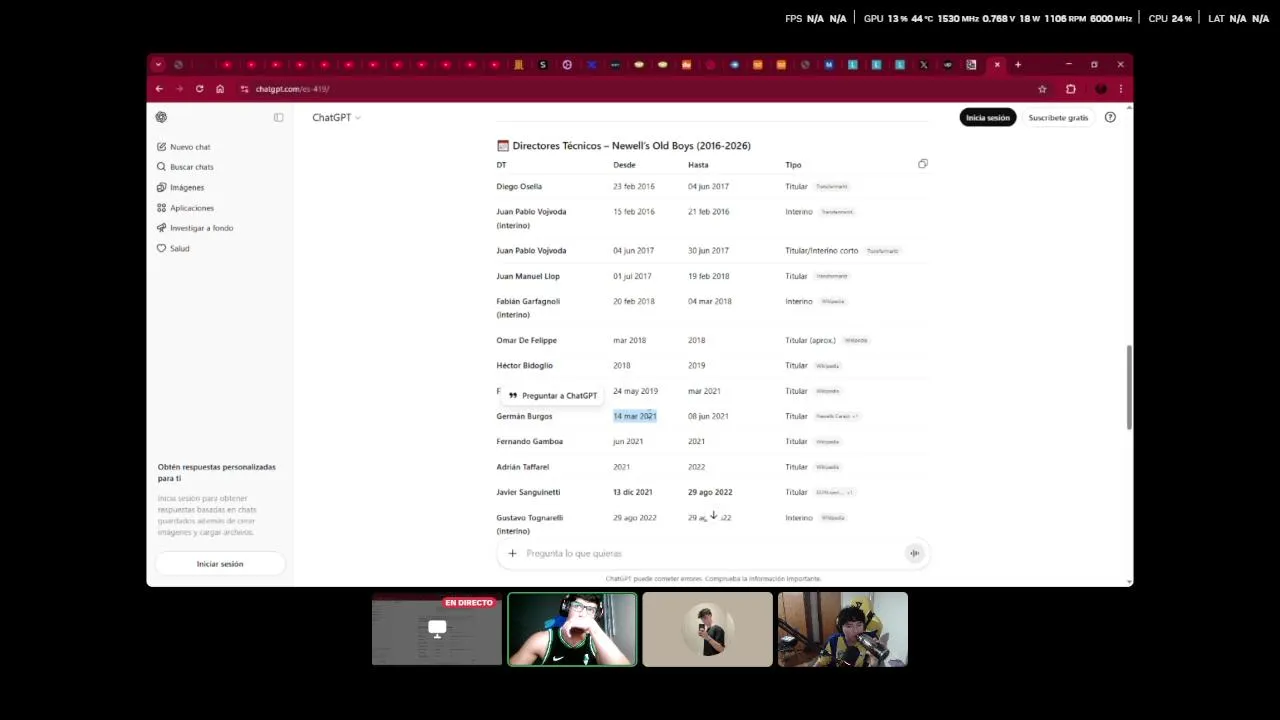
Task: Click the name Diego Osella
Action: tap(519, 187)
